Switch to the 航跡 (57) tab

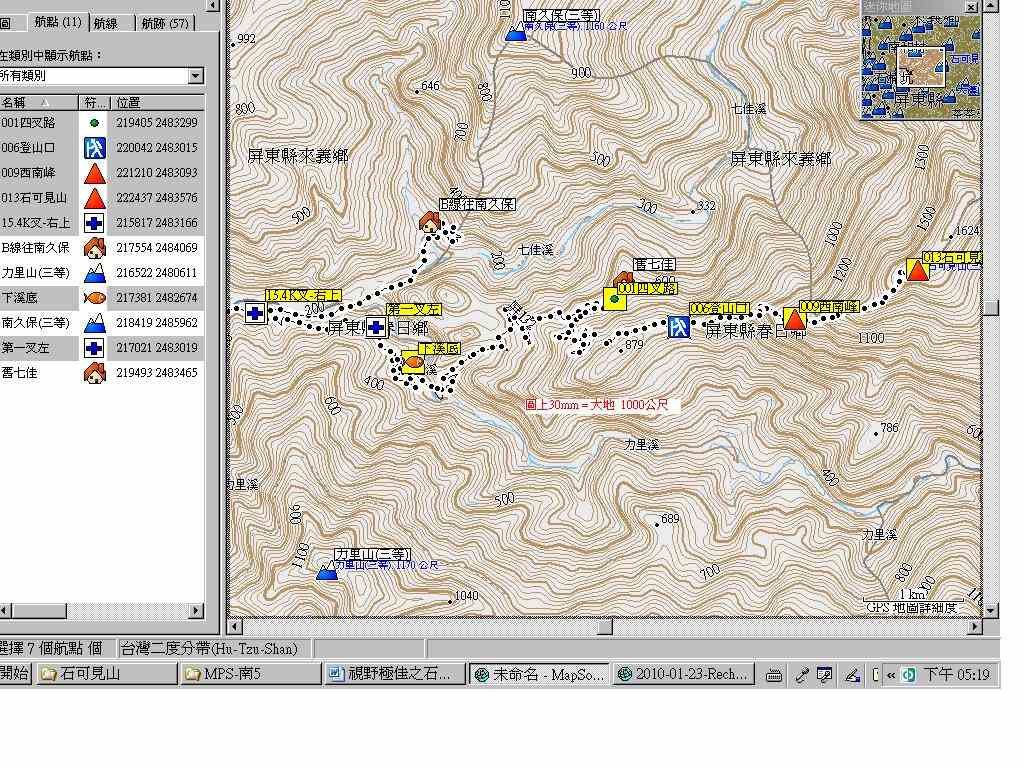coord(164,23)
